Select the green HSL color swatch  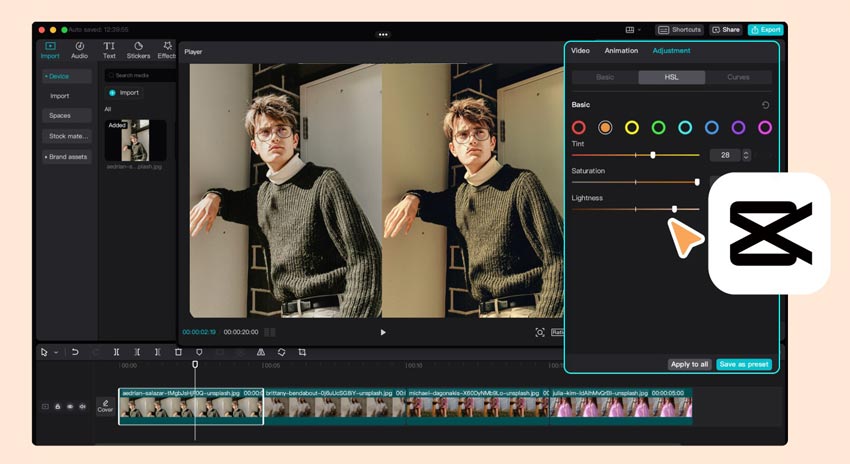658,127
